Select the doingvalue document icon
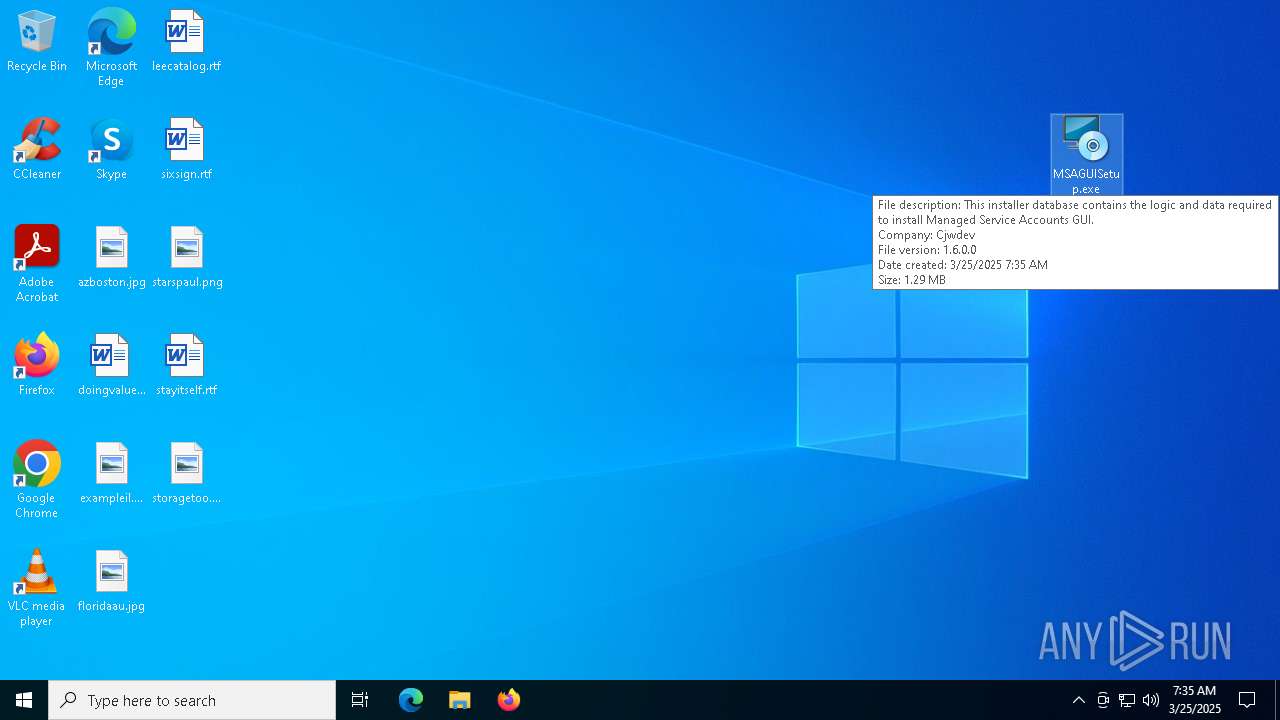Screen dimensions: 1280x720 click(x=111, y=366)
